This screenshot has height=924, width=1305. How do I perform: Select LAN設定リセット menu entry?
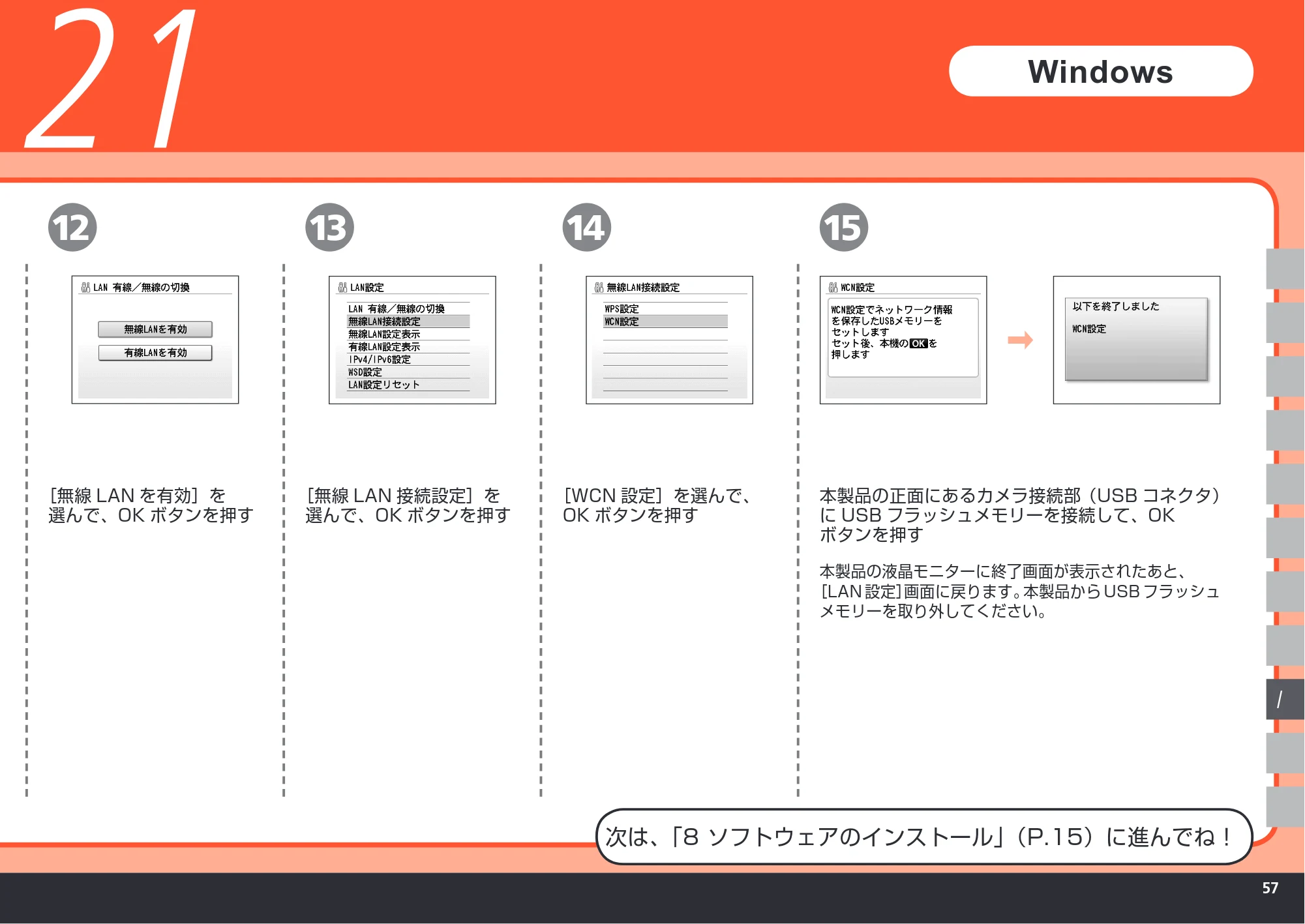pyautogui.click(x=408, y=385)
